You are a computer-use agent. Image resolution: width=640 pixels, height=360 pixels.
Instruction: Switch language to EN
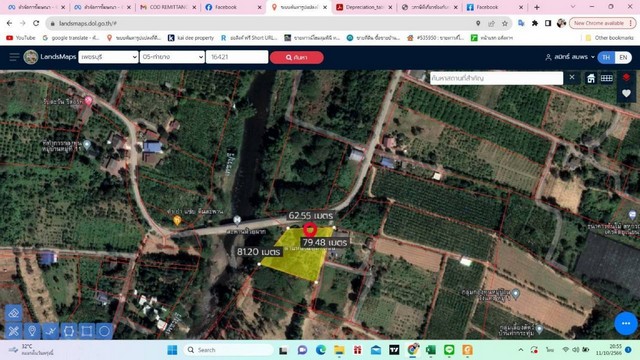623,58
